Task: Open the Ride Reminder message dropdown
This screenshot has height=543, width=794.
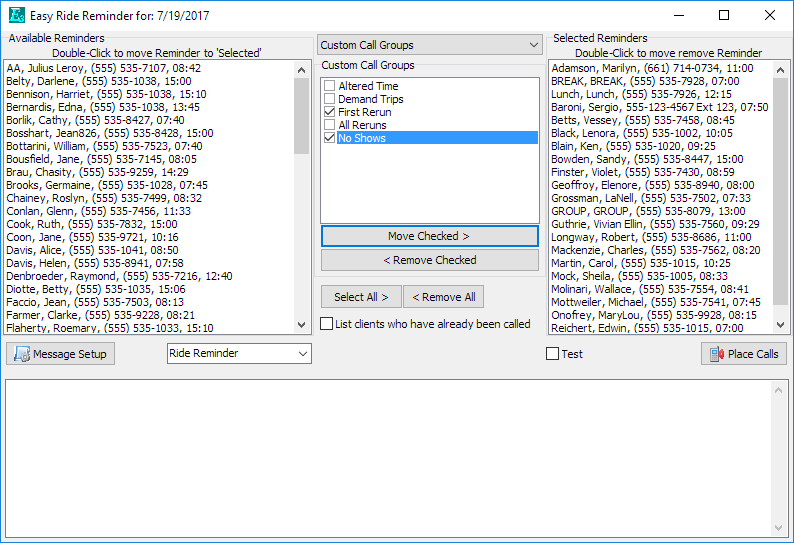Action: point(239,354)
